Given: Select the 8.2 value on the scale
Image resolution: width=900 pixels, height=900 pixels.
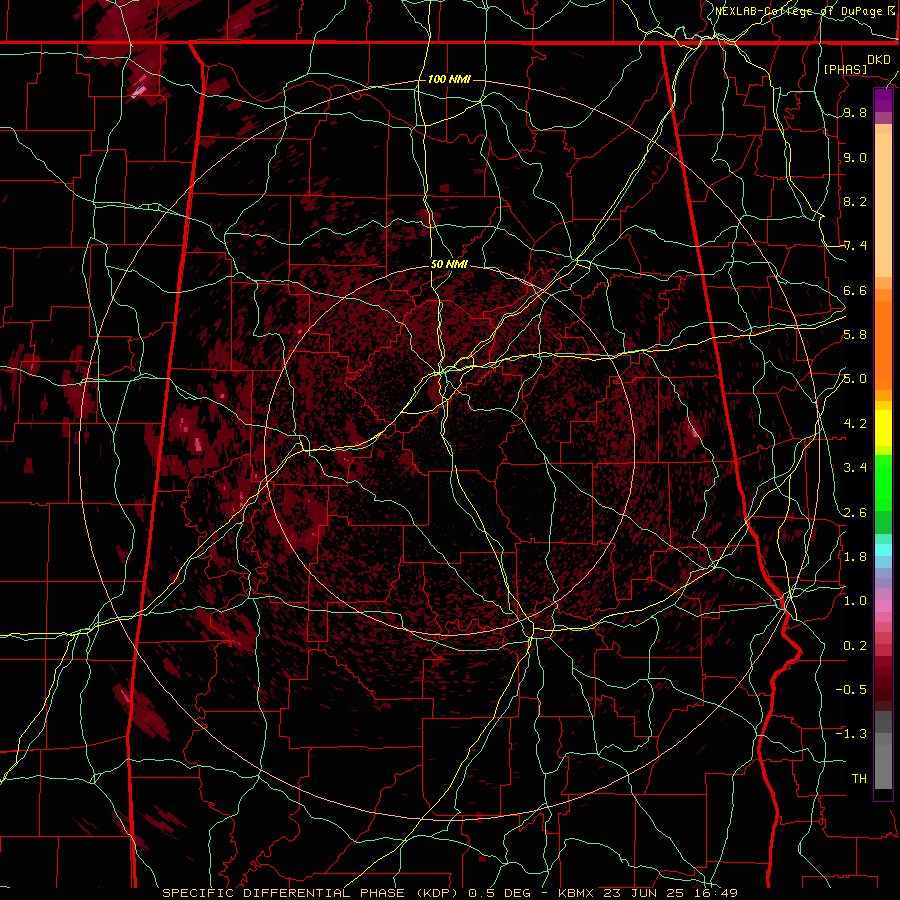Looking at the screenshot, I should [855, 201].
